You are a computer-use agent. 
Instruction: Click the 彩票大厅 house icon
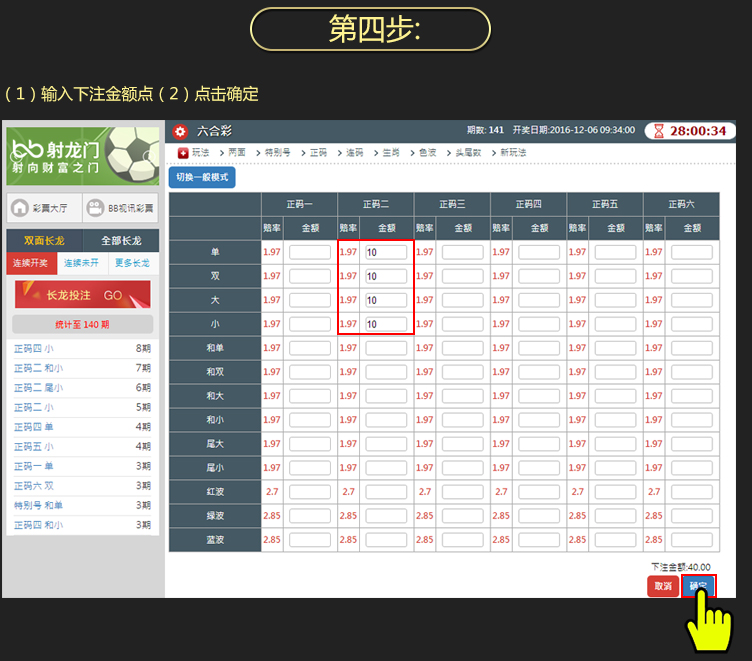20,208
